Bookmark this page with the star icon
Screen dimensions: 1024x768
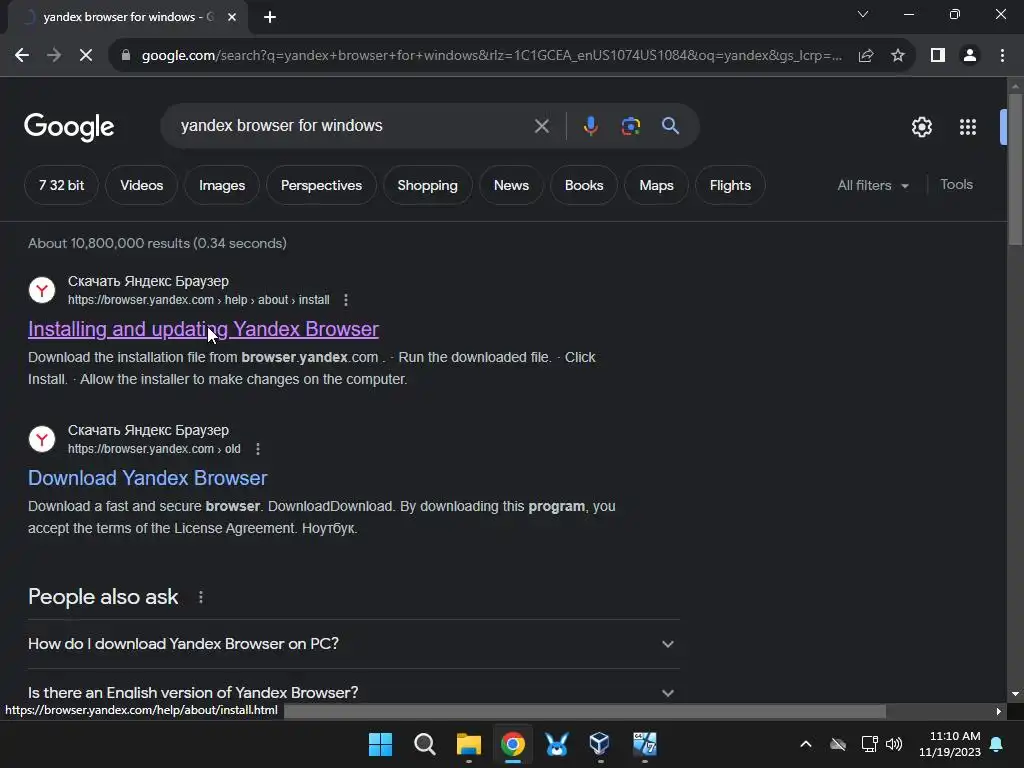coord(898,56)
